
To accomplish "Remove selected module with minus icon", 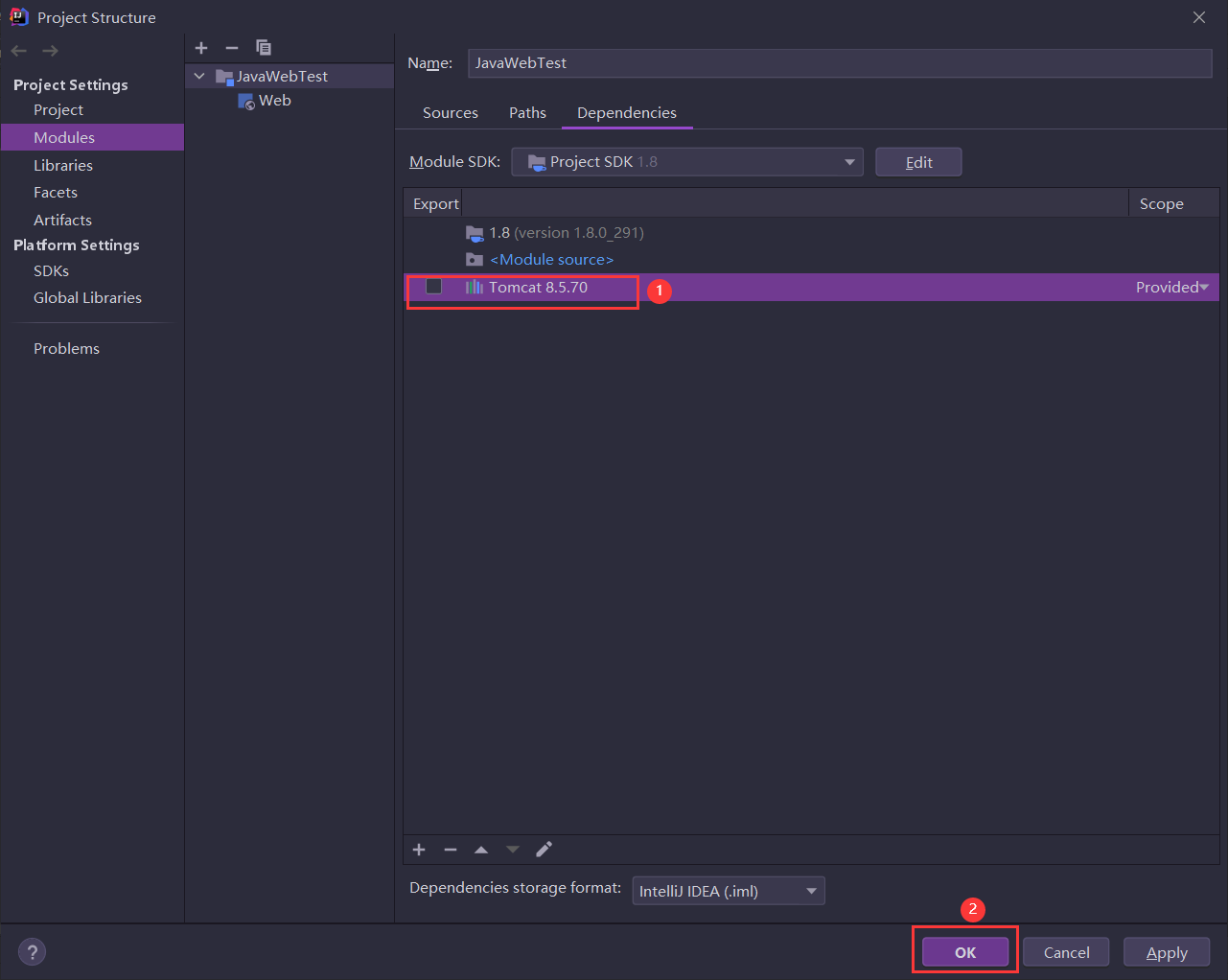I will coord(232,47).
